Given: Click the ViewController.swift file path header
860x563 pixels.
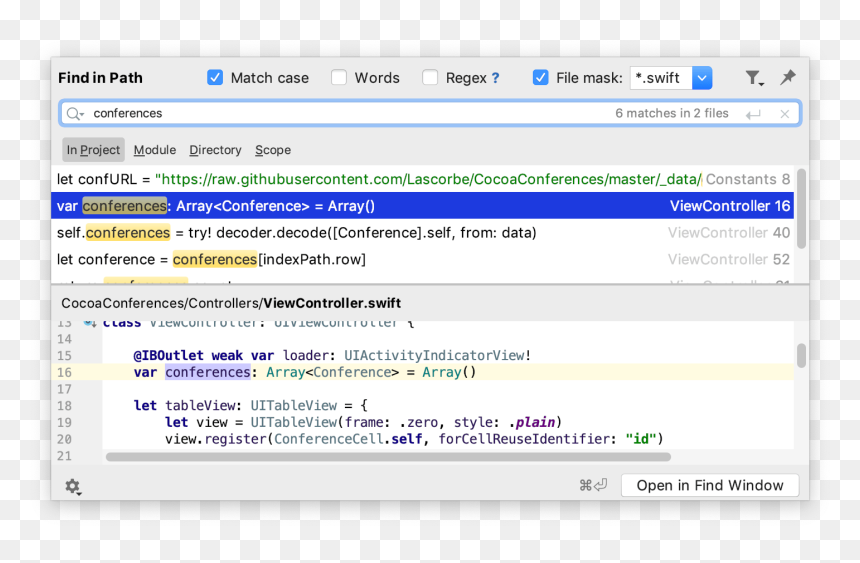Looking at the screenshot, I should pos(231,303).
